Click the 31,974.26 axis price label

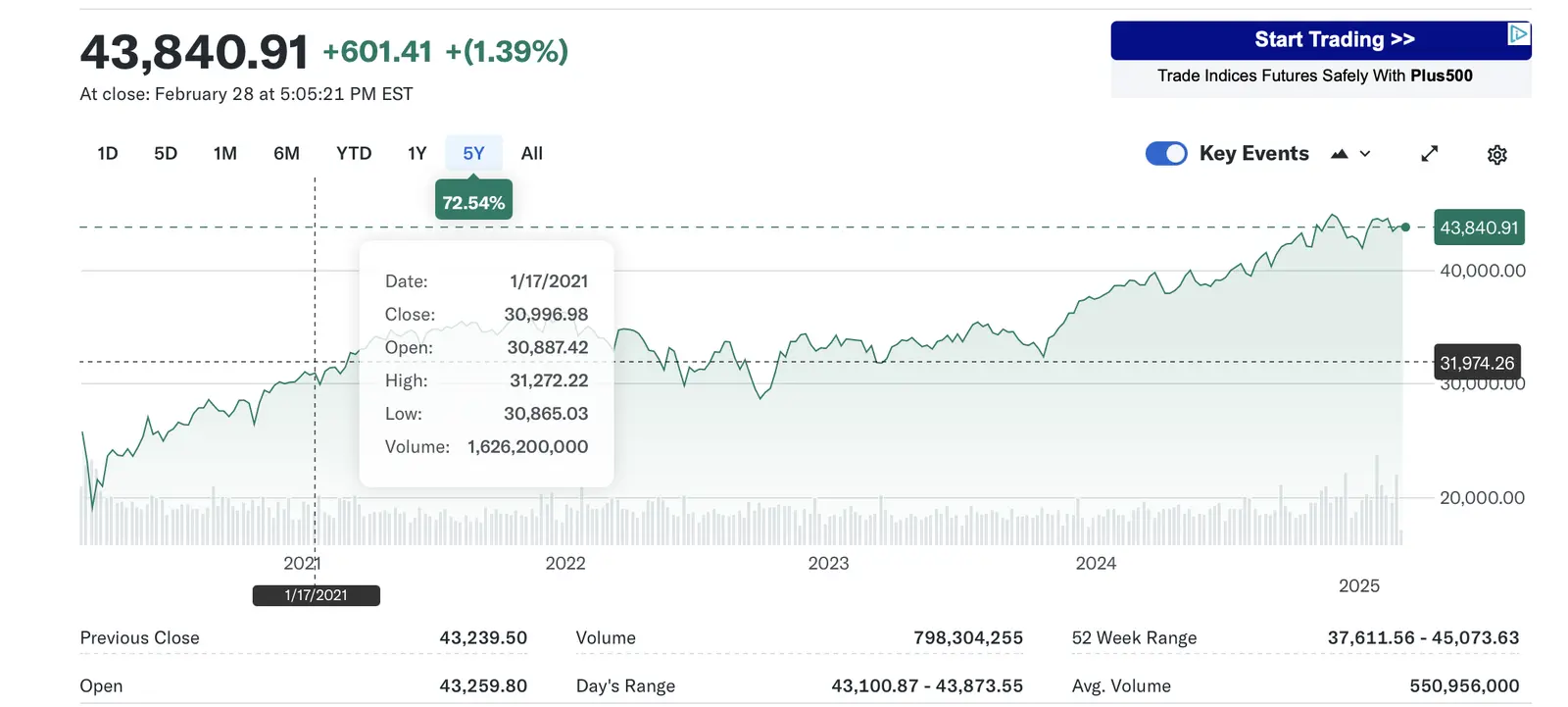1477,362
